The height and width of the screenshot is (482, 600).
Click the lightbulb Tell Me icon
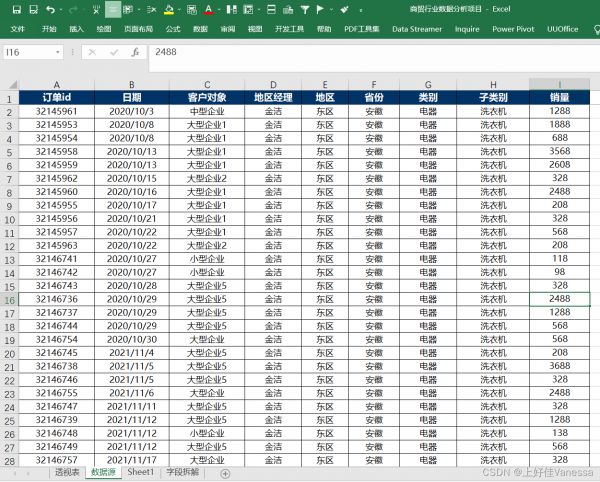coord(596,29)
